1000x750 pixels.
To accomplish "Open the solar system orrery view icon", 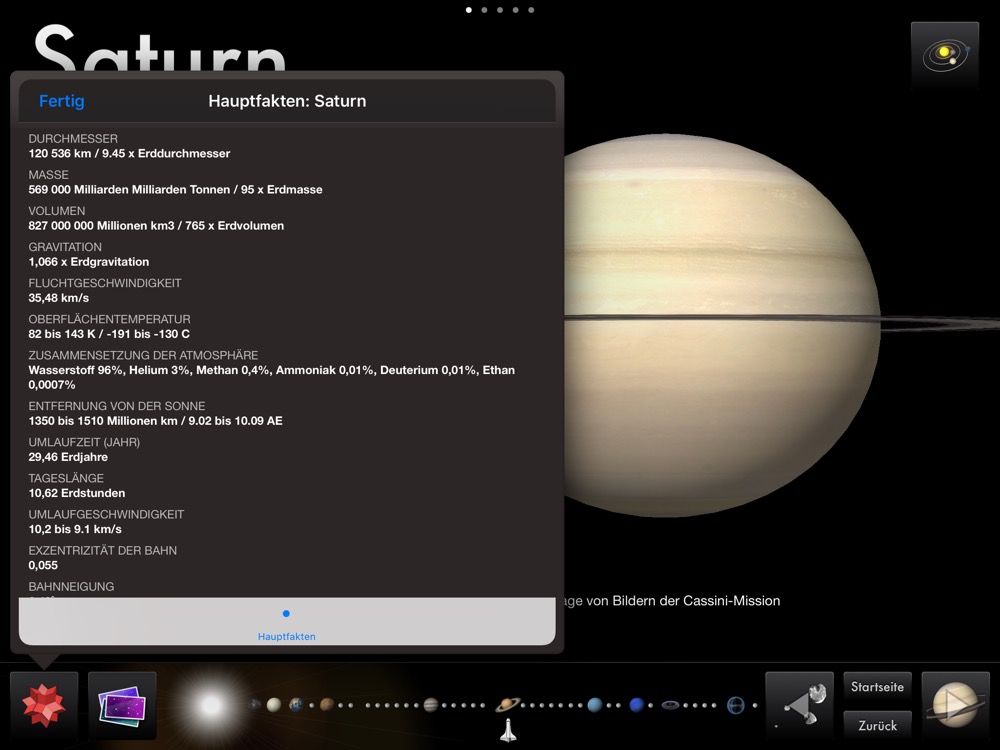I will coord(945,56).
